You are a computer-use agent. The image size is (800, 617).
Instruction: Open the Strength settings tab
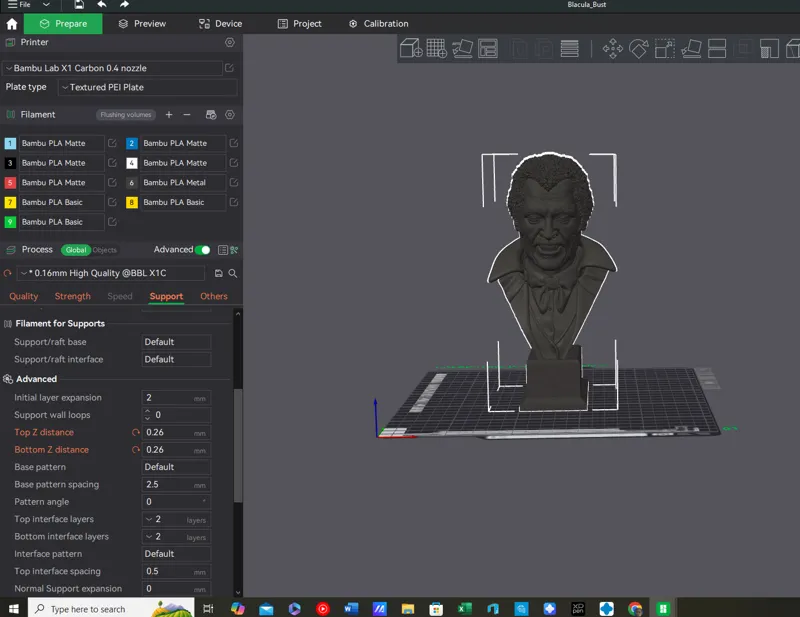(72, 297)
